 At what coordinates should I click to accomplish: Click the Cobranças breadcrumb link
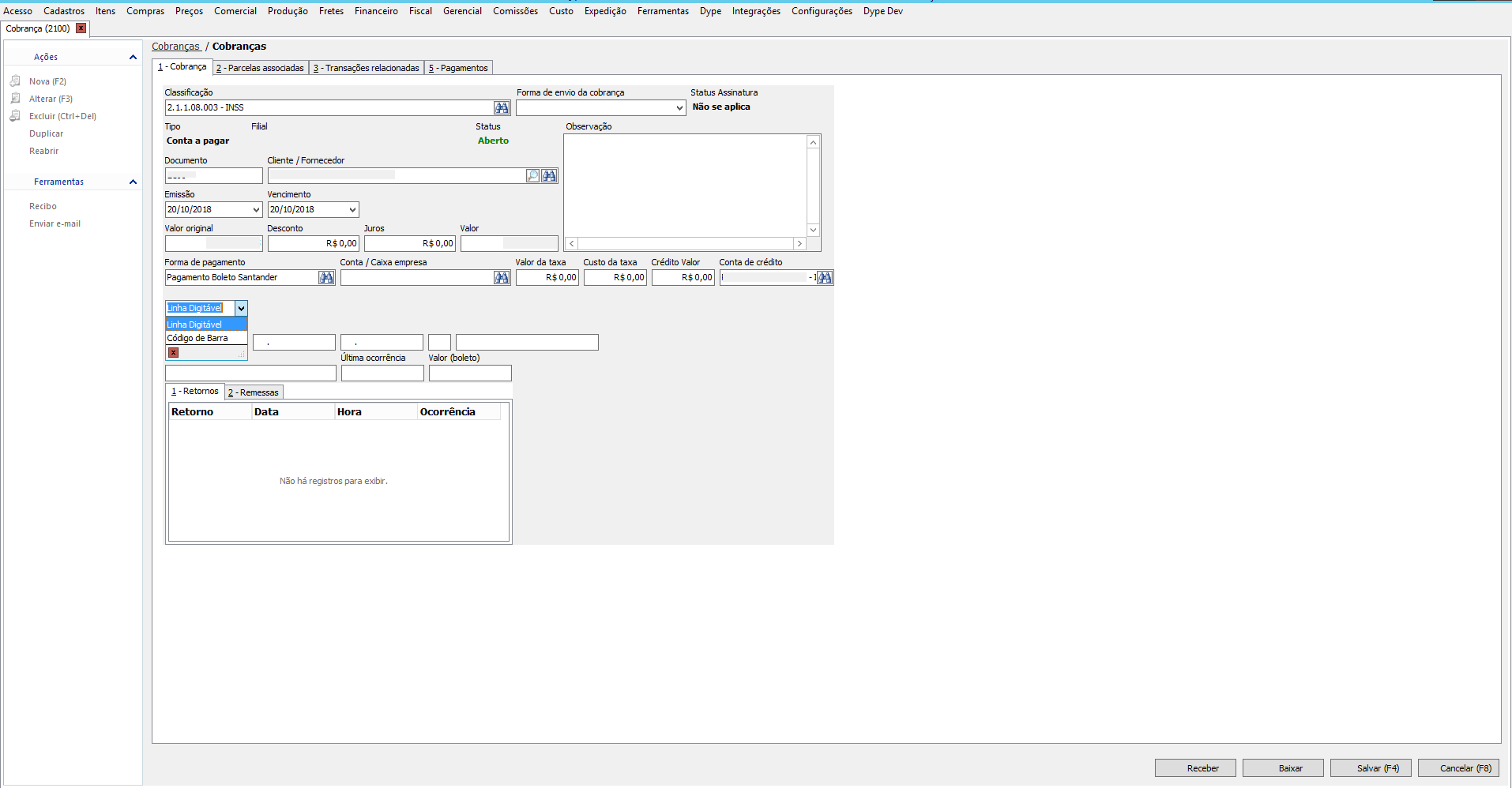tap(175, 47)
